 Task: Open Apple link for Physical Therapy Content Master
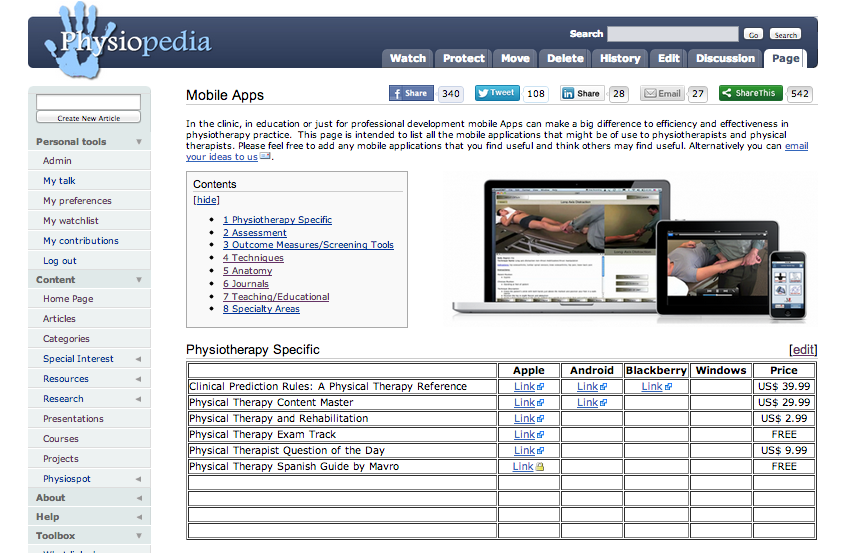[528, 403]
